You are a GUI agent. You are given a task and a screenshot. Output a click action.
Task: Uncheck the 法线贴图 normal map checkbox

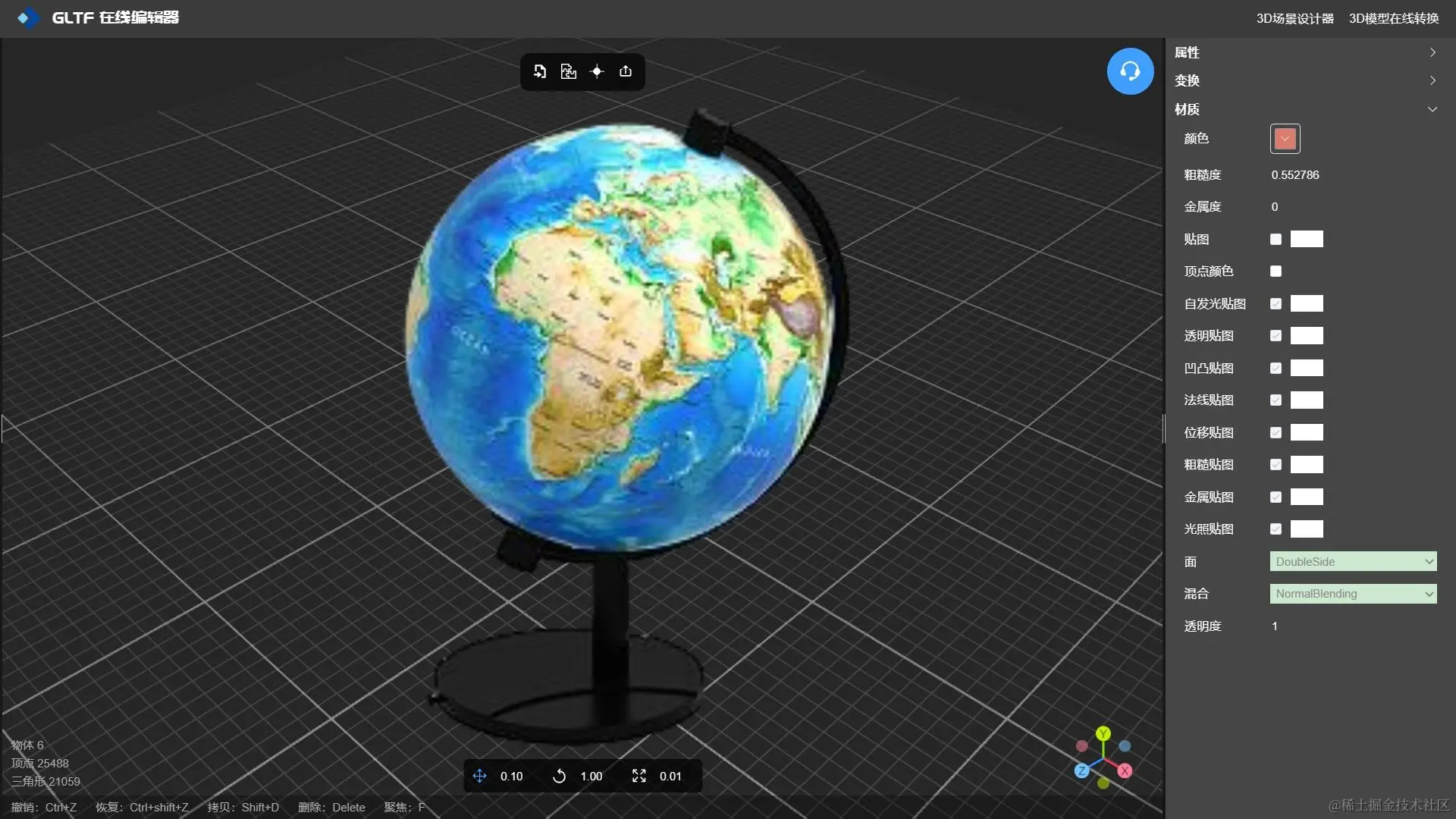tap(1276, 400)
